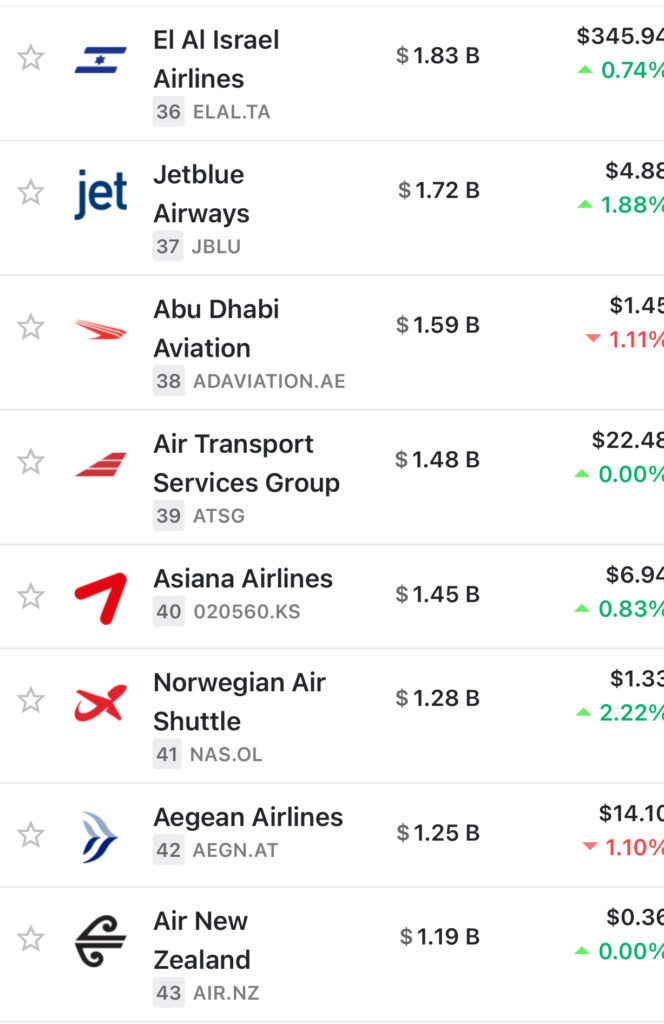Click the Air New Zealand koru logo
Viewport: 664px width, 1024px height.
pos(101,941)
